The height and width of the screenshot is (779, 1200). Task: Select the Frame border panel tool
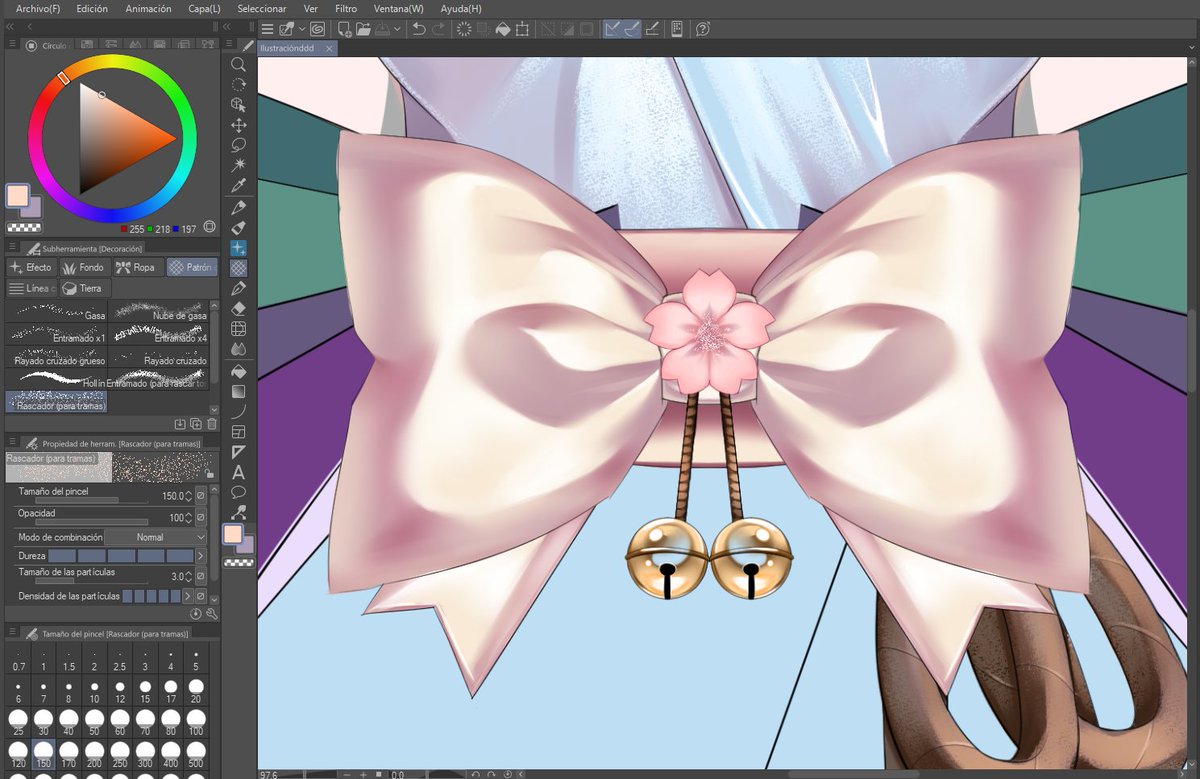(x=238, y=432)
